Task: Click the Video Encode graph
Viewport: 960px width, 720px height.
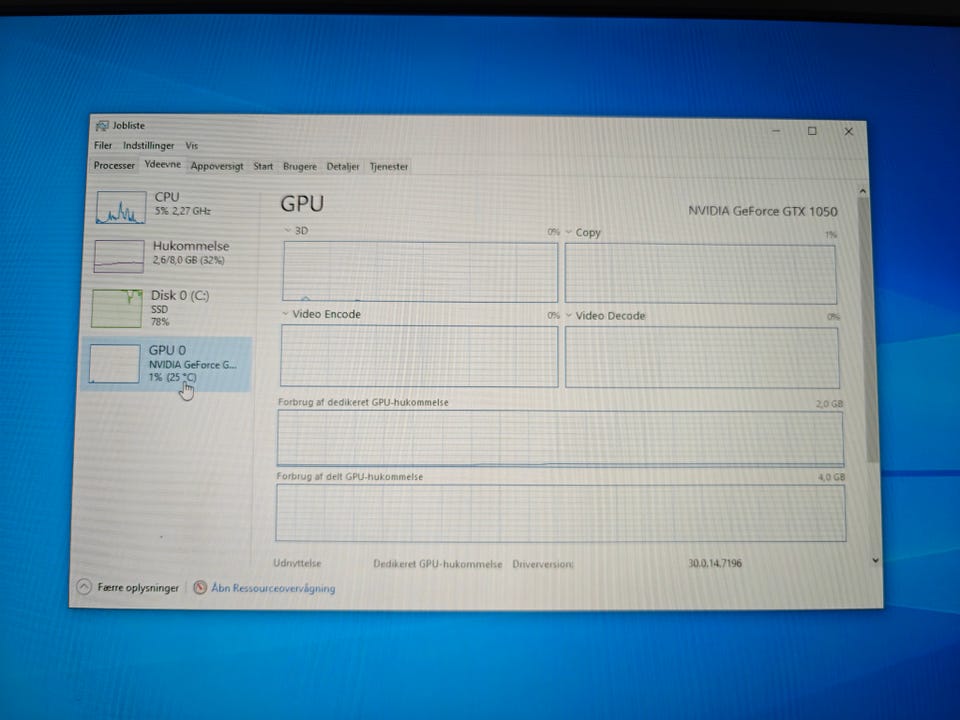Action: 419,356
